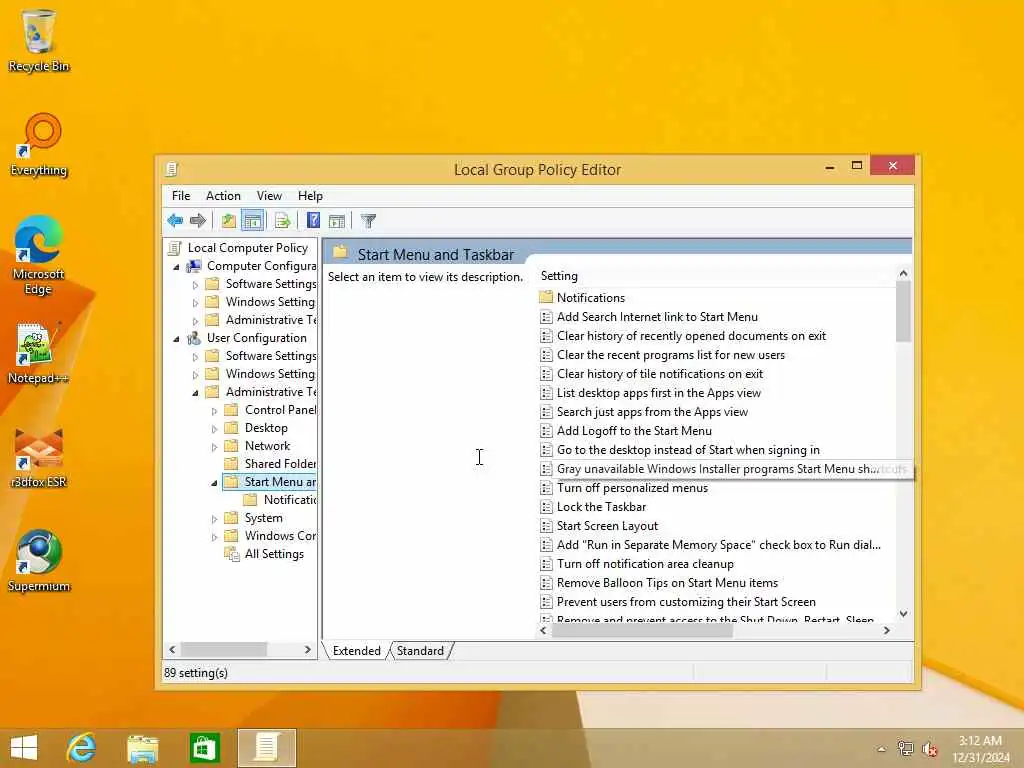
Task: Open the Windows Start button
Action: 24,748
